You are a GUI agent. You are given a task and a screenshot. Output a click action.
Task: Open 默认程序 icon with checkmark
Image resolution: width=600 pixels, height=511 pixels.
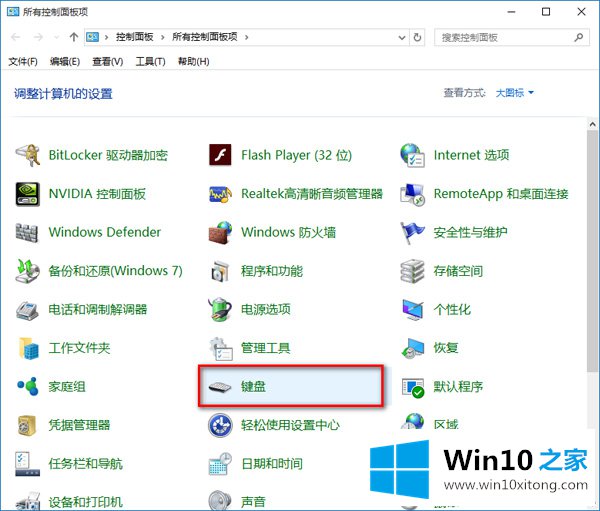pos(413,387)
